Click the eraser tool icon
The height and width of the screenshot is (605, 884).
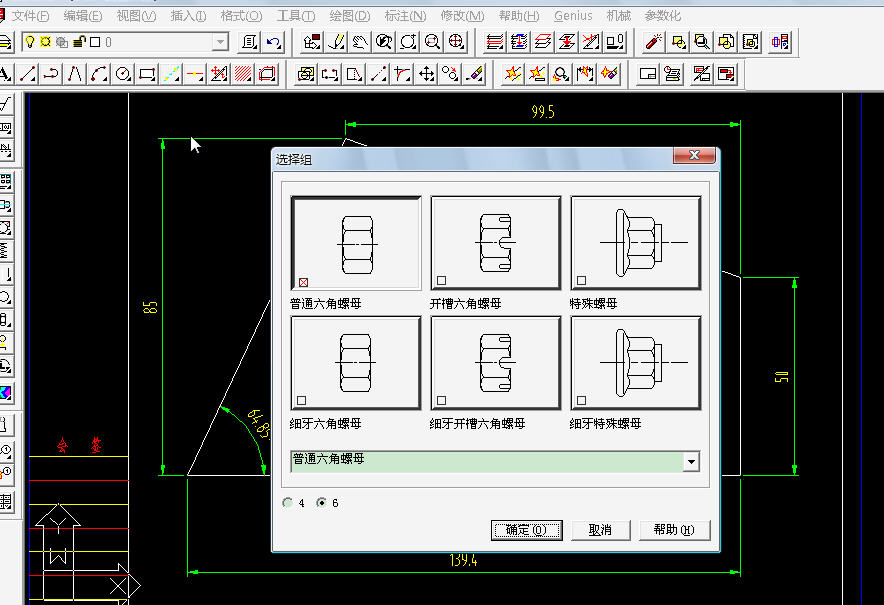click(475, 74)
